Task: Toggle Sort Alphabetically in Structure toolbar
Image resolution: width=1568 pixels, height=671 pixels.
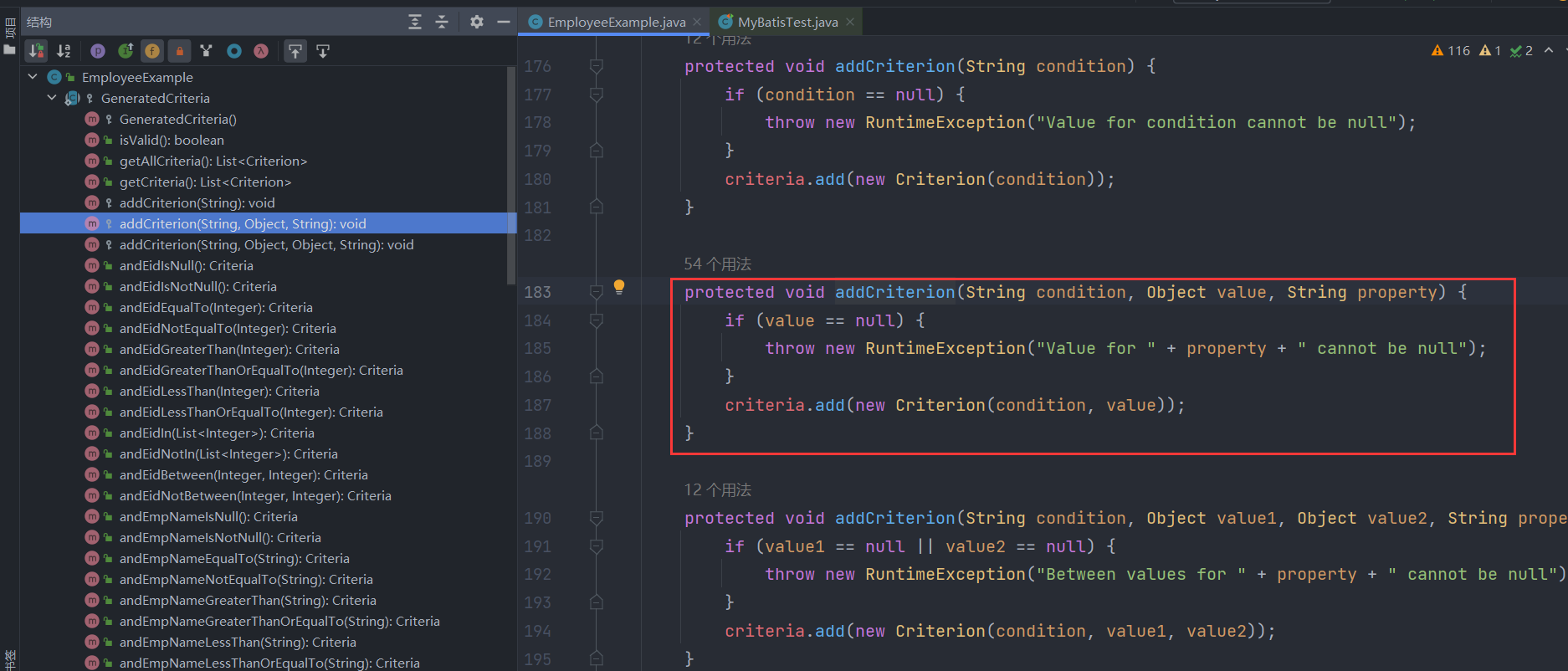Action: point(64,51)
